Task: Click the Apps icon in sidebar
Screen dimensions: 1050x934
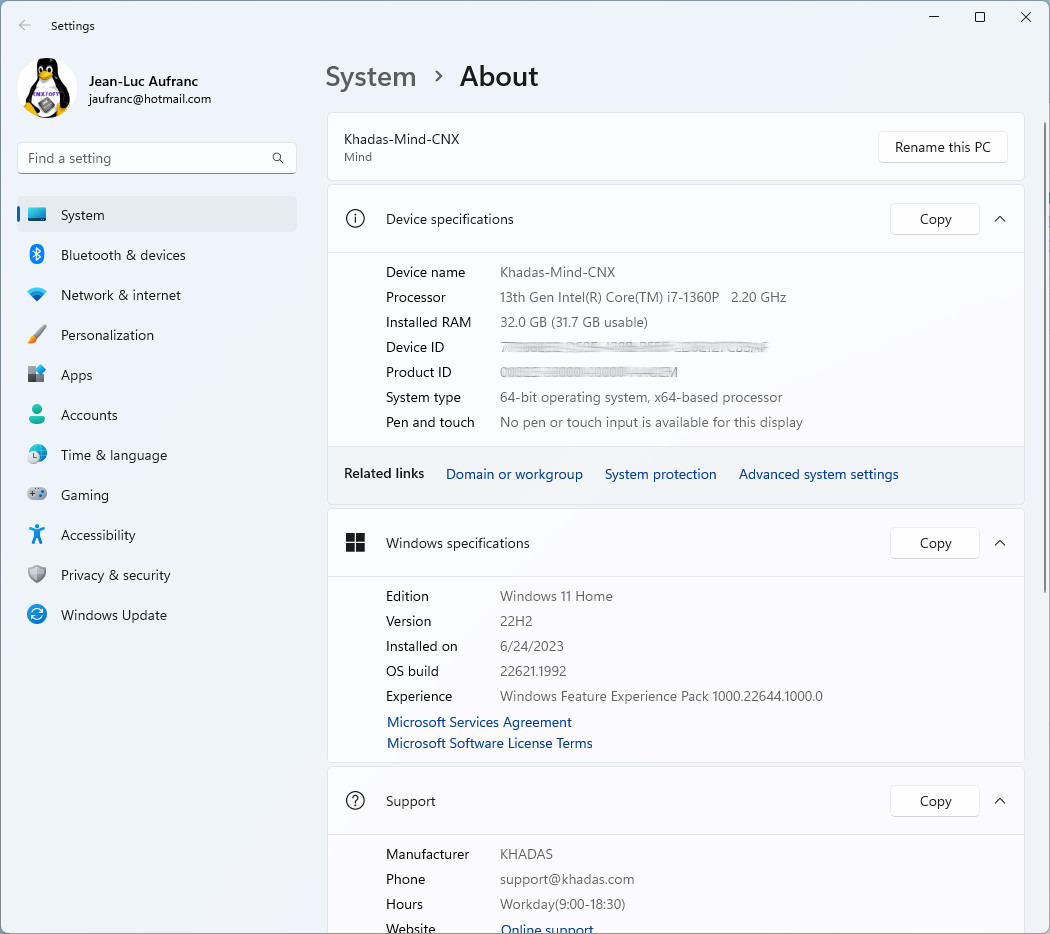Action: tap(37, 374)
